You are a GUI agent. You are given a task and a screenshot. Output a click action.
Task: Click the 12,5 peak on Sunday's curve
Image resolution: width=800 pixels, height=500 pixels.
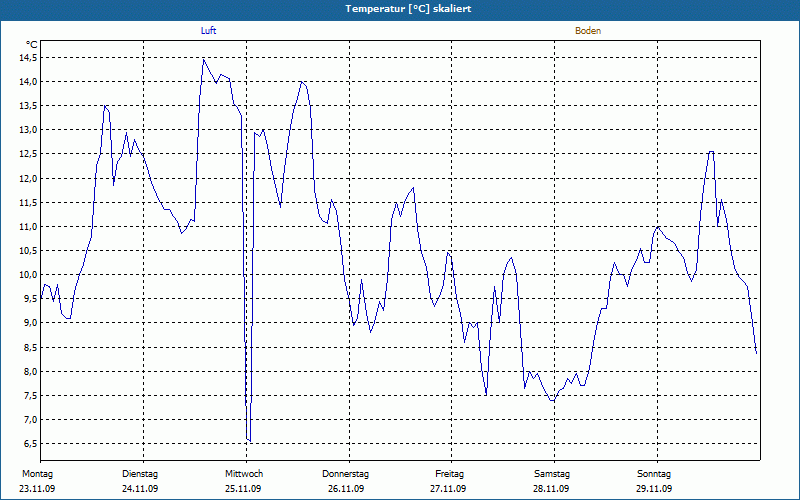(711, 152)
